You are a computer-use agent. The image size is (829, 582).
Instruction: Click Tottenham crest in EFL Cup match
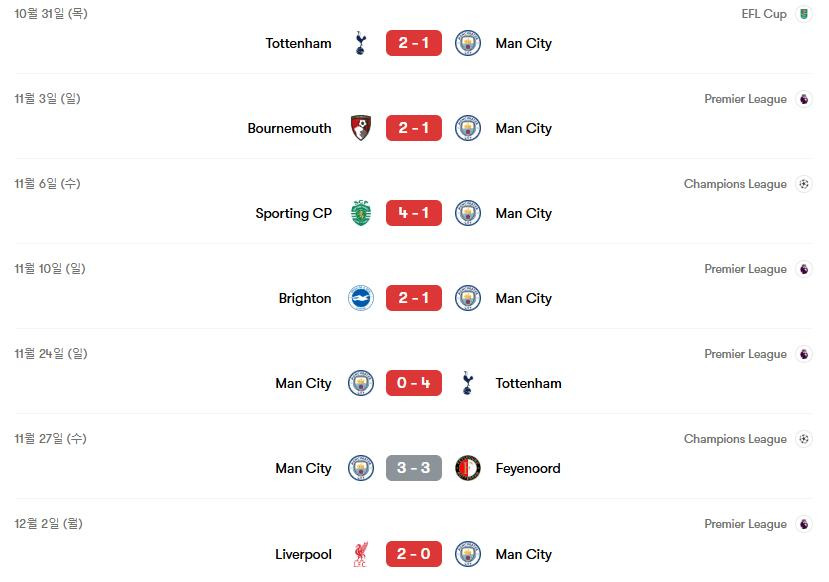pos(361,43)
